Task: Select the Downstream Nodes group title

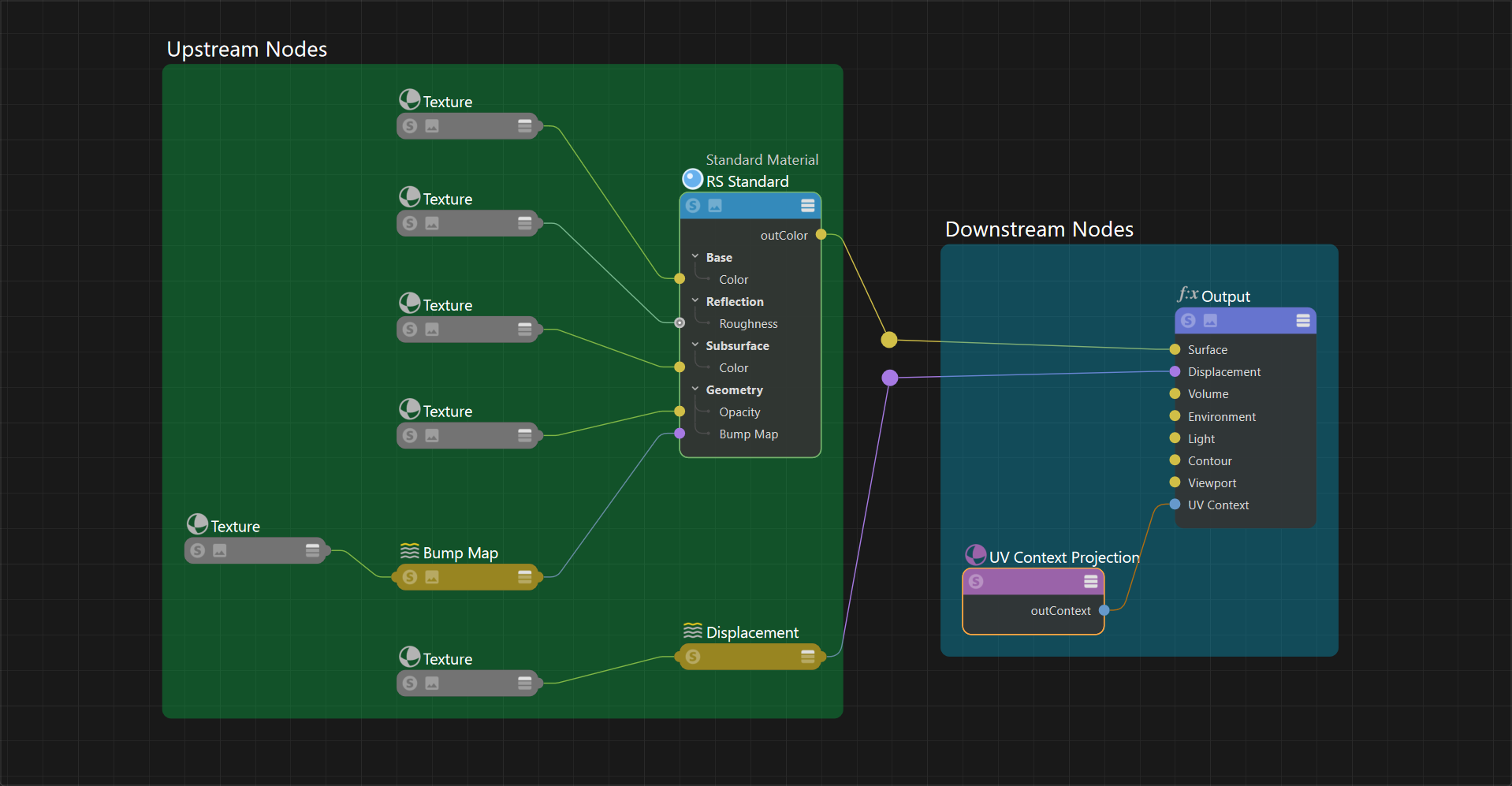Action: pyautogui.click(x=1038, y=229)
